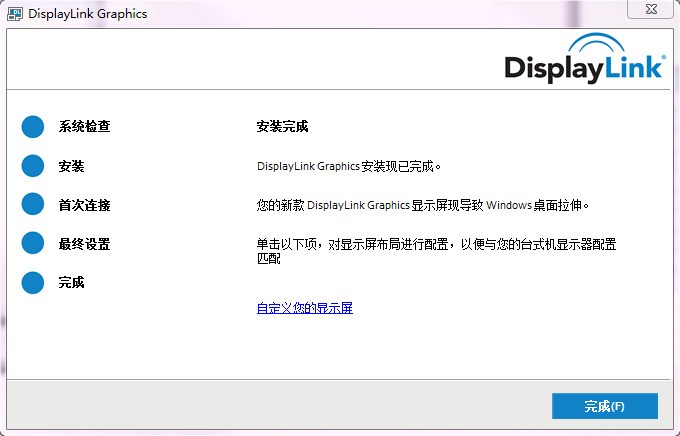The width and height of the screenshot is (680, 436).
Task: Close the DisplayLink Graphics window
Action: (651, 9)
